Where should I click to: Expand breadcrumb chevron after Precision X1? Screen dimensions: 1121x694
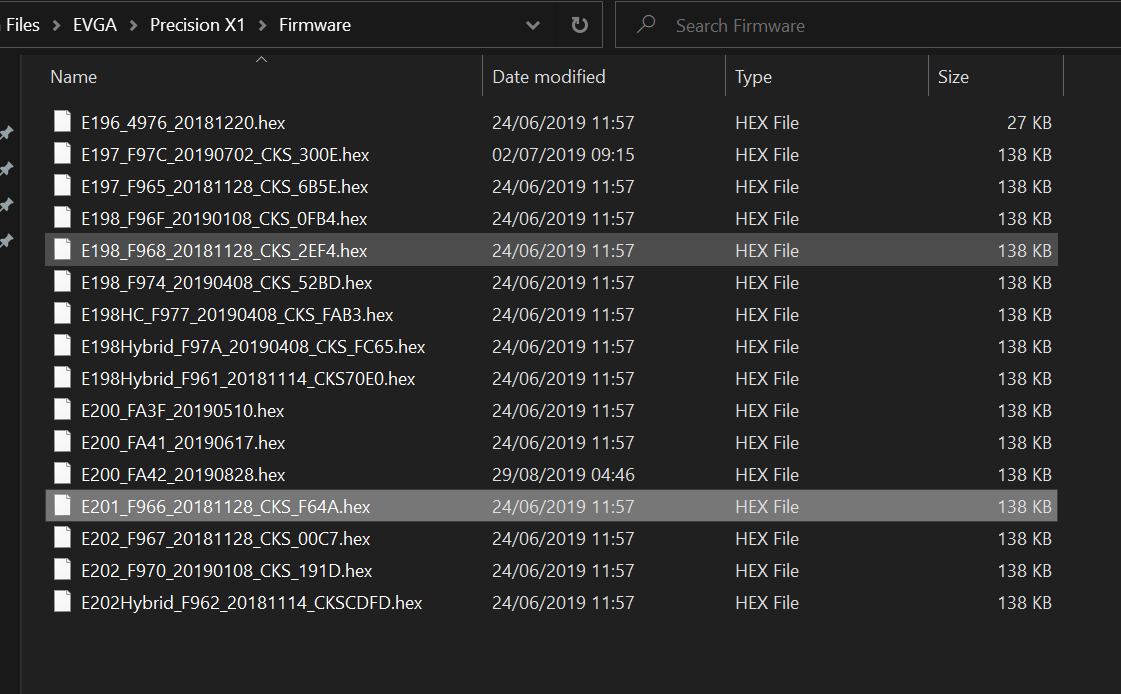262,25
